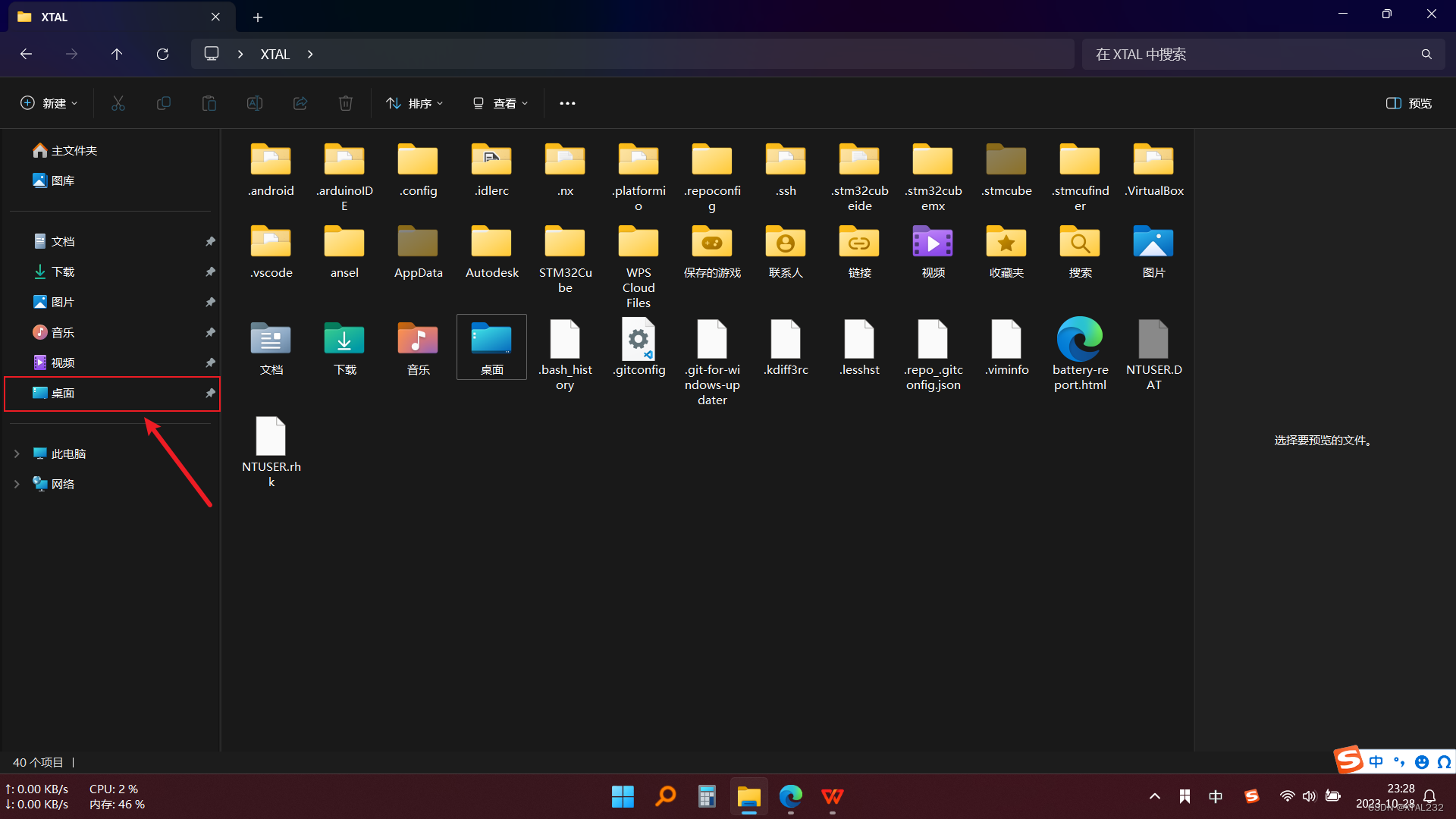Click the Share icon in toolbar

tap(300, 103)
